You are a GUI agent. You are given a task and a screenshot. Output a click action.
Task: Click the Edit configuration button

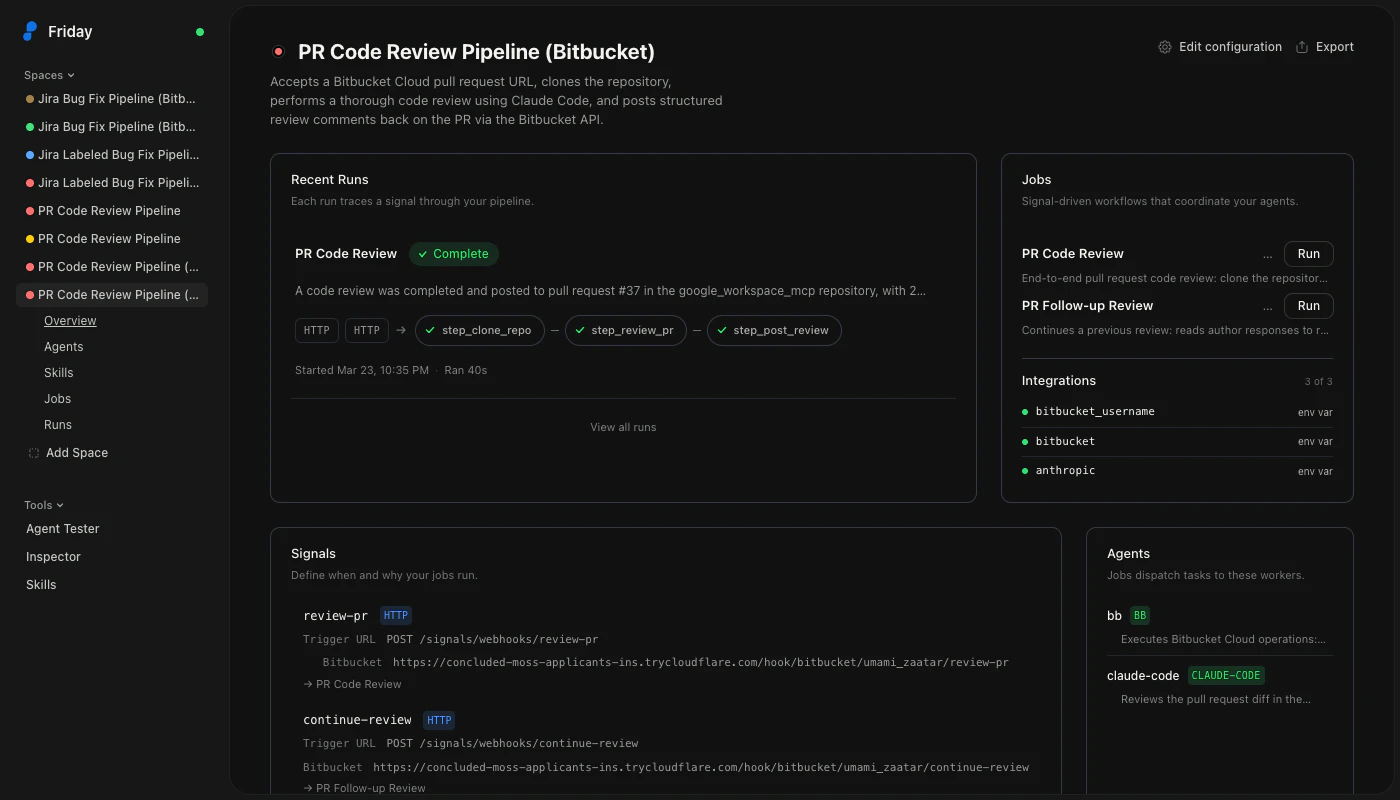pyautogui.click(x=1220, y=47)
